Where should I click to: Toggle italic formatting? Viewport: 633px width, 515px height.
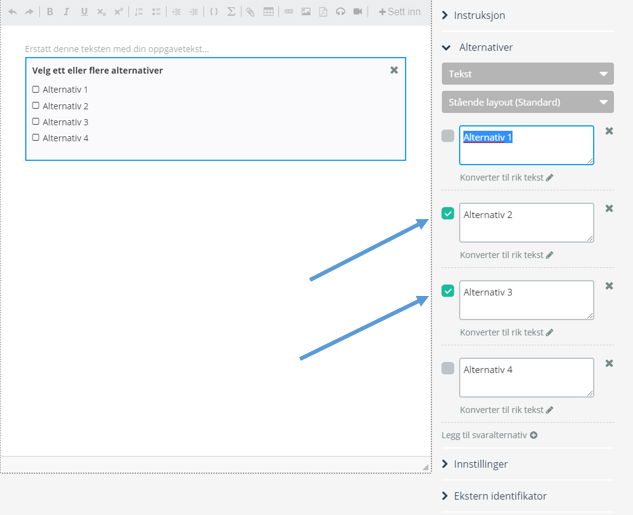tap(67, 12)
